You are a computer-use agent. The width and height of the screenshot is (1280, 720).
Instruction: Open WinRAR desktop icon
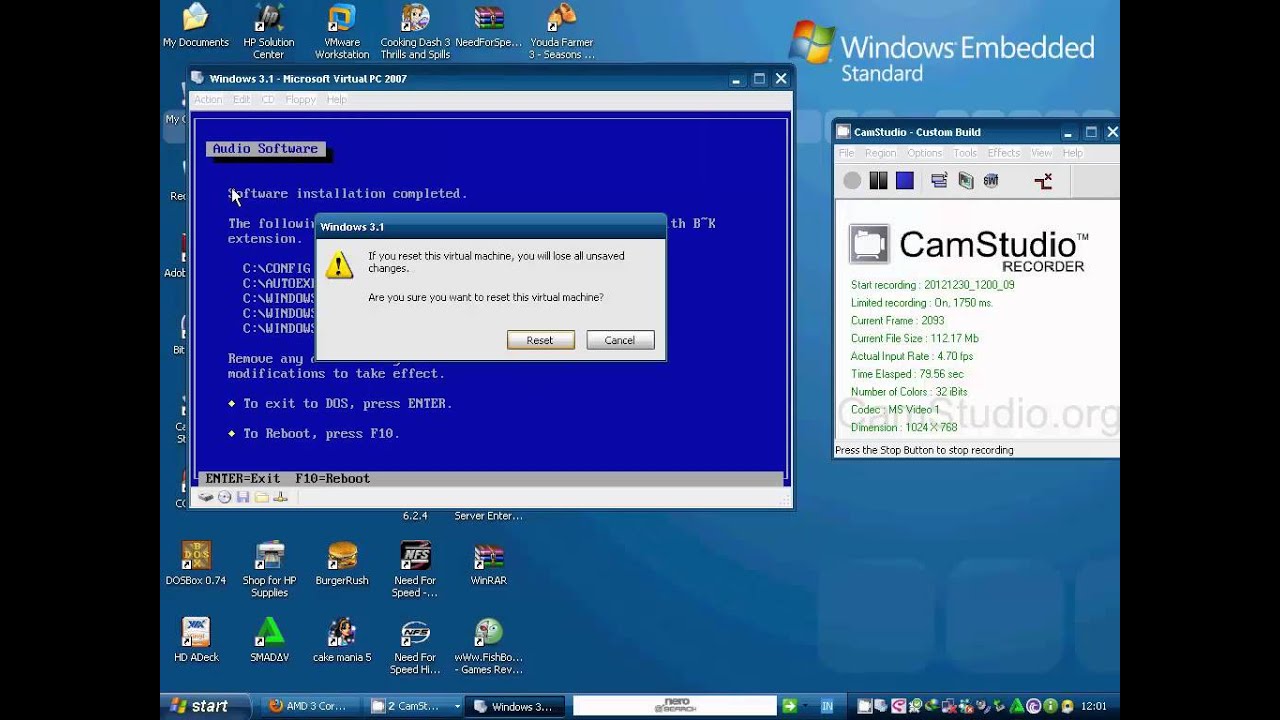(x=488, y=564)
